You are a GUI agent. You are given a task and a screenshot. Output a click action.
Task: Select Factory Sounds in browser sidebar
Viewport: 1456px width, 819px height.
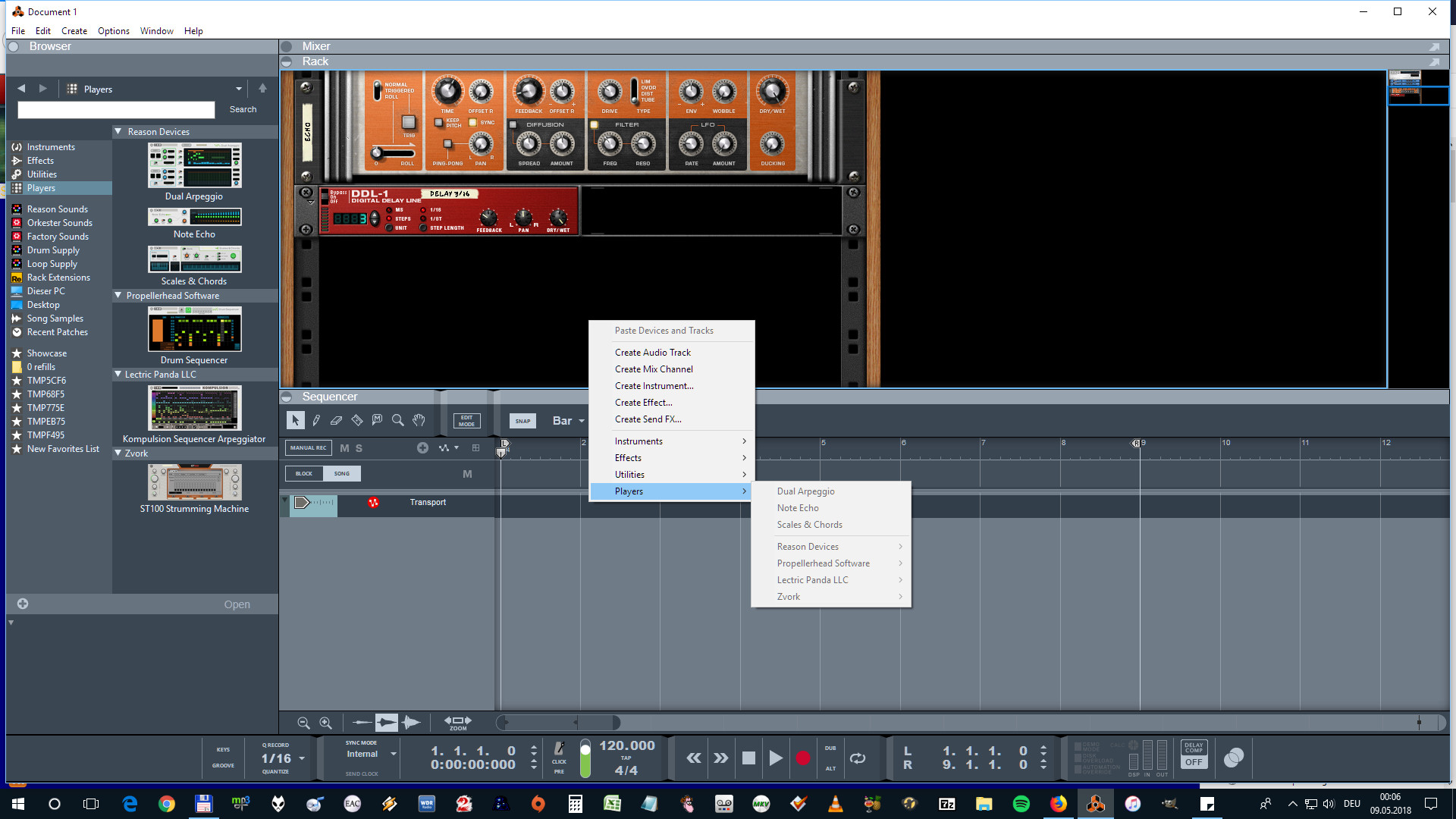[58, 237]
